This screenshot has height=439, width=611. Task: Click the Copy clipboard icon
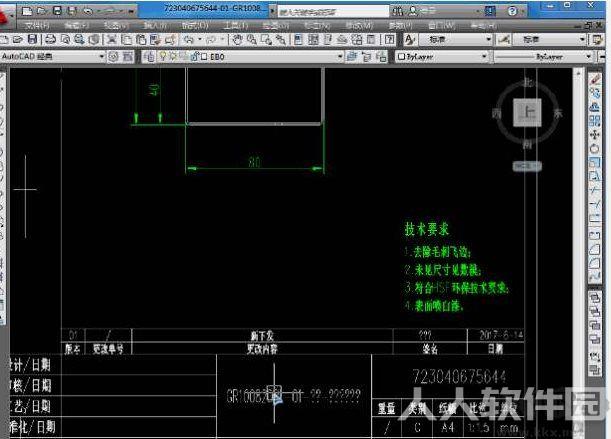[x=126, y=39]
